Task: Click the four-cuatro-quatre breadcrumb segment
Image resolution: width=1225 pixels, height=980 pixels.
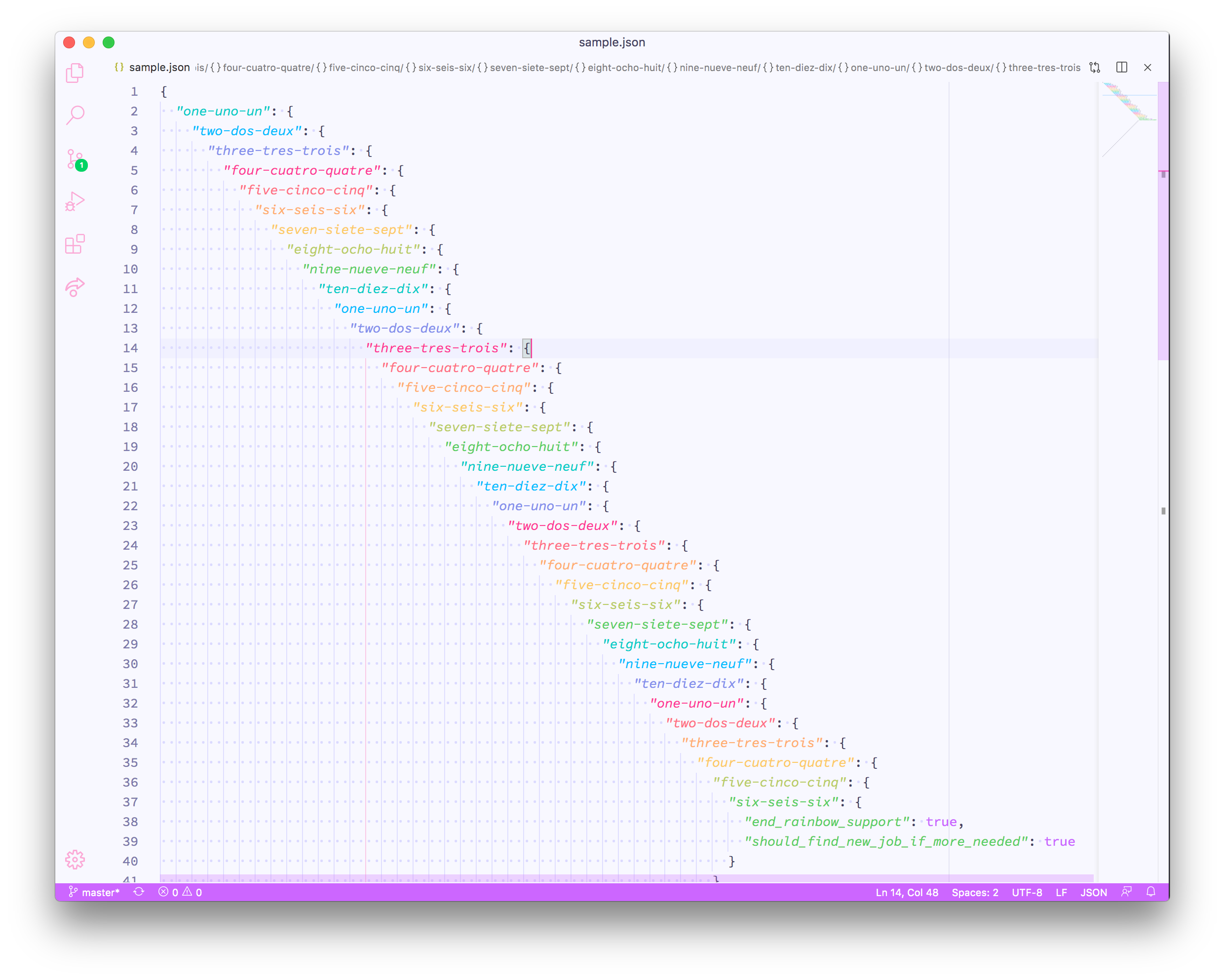Action: pos(267,68)
